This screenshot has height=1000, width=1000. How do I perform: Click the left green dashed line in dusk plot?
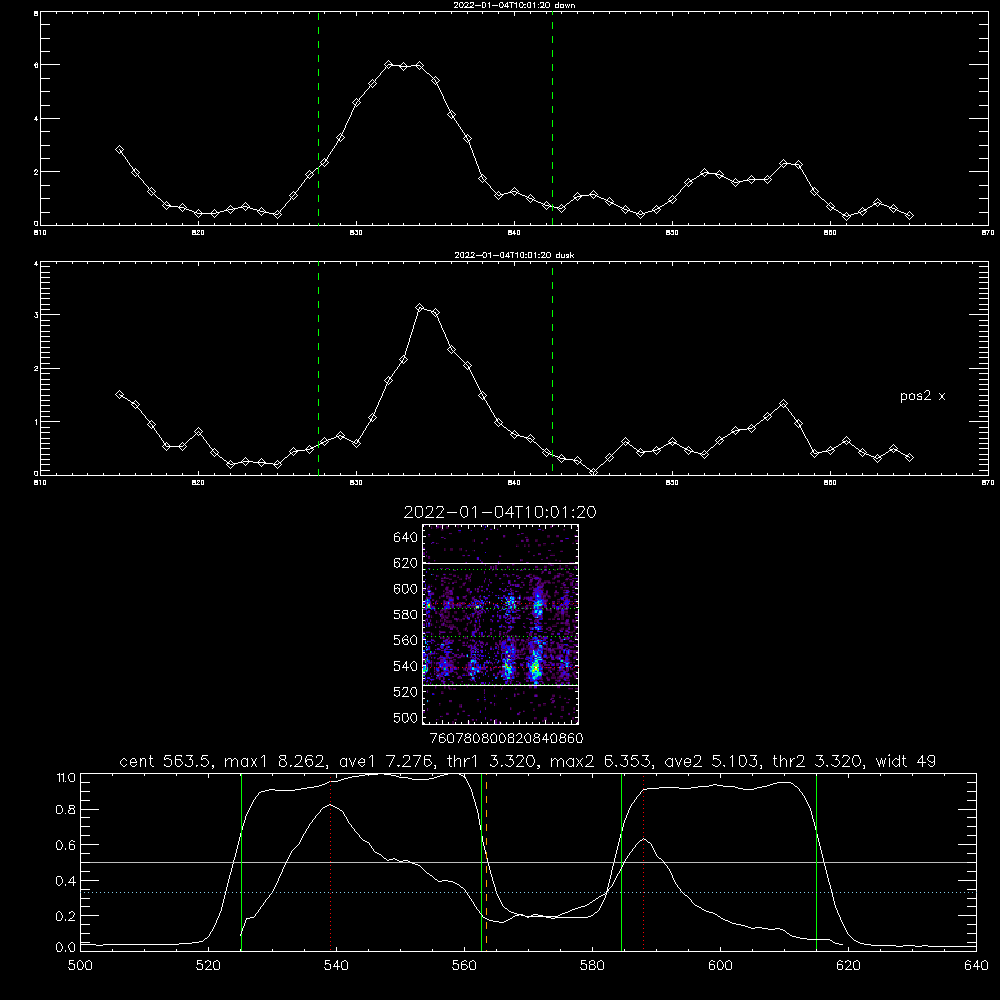click(318, 368)
